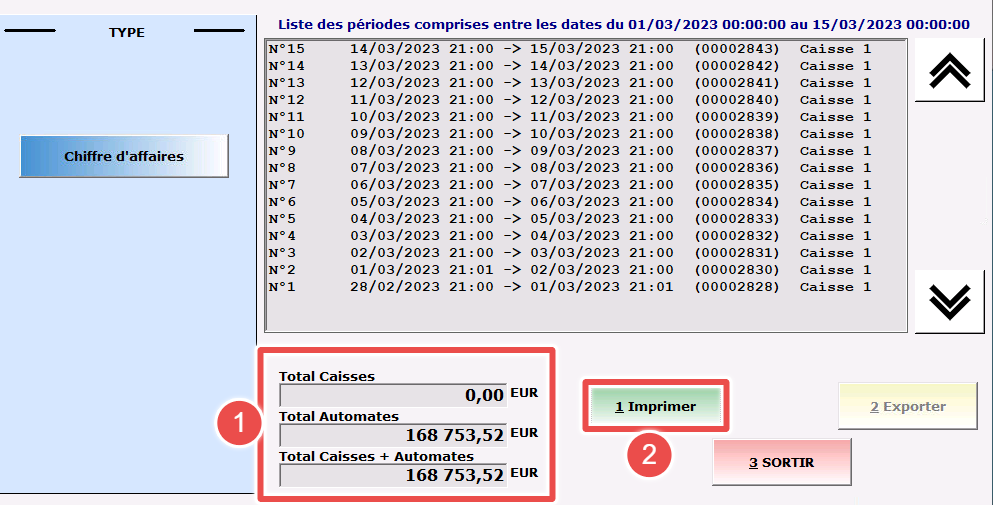Select period N°10 starting 09/03/2023
993x505 pixels.
(x=570, y=134)
